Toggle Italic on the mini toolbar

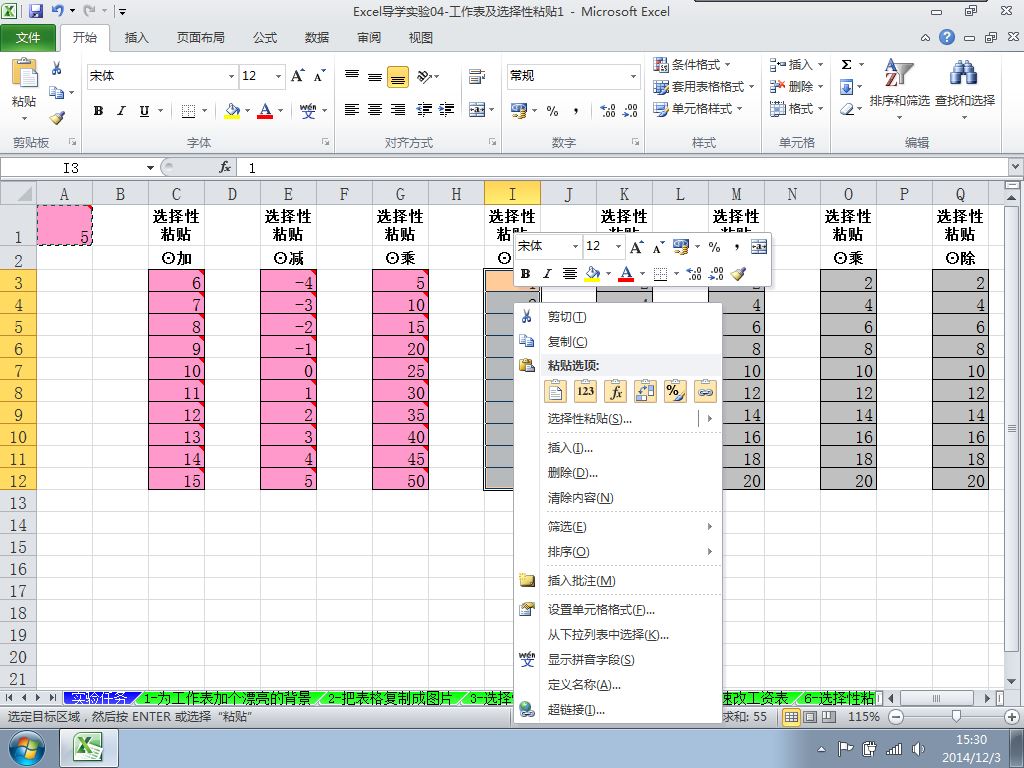(x=547, y=274)
